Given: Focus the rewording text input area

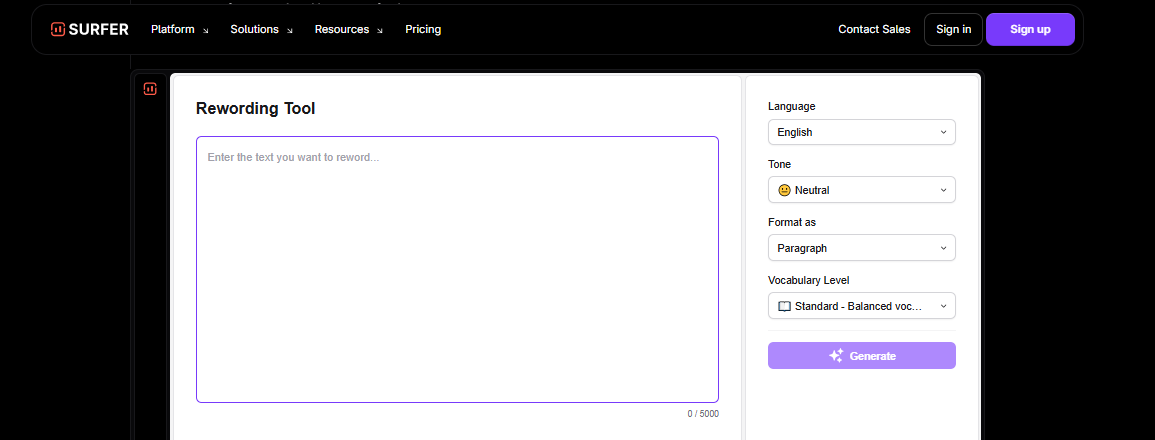Looking at the screenshot, I should (x=457, y=270).
